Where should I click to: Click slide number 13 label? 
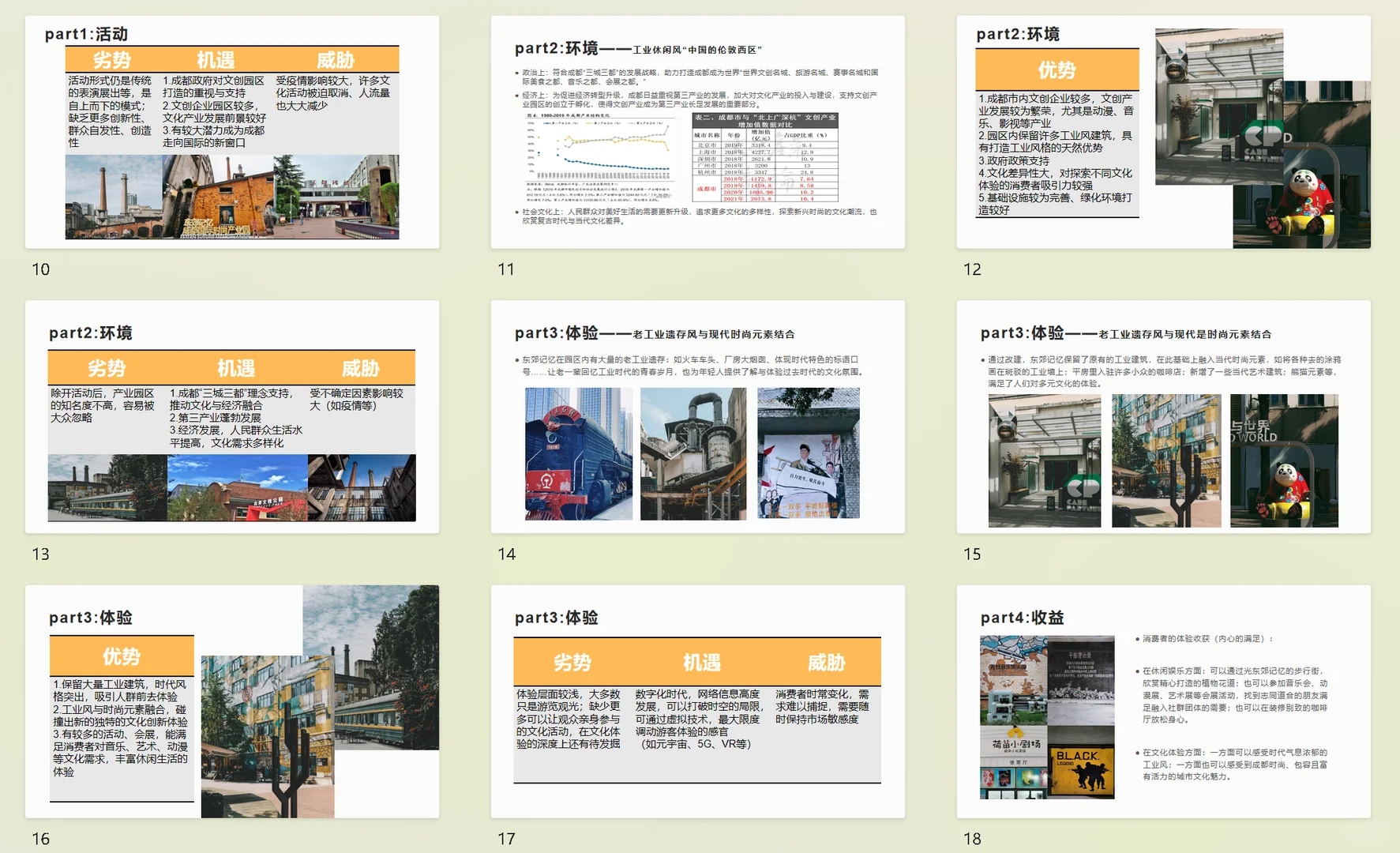[x=41, y=554]
